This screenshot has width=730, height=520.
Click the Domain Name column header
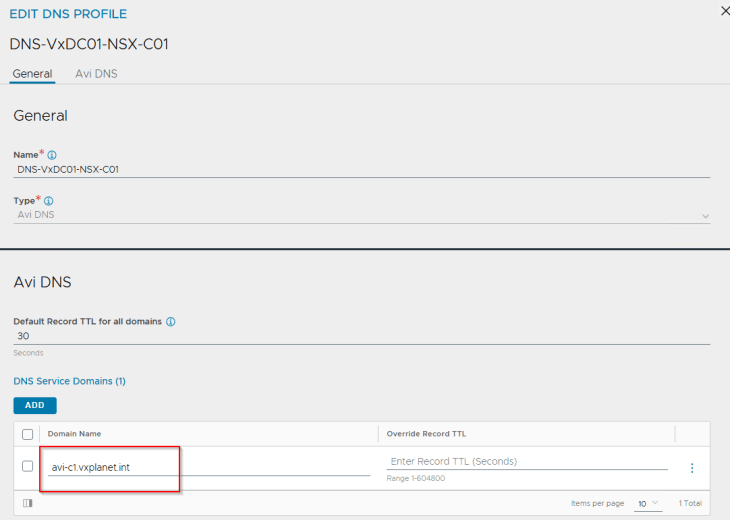[x=75, y=434]
